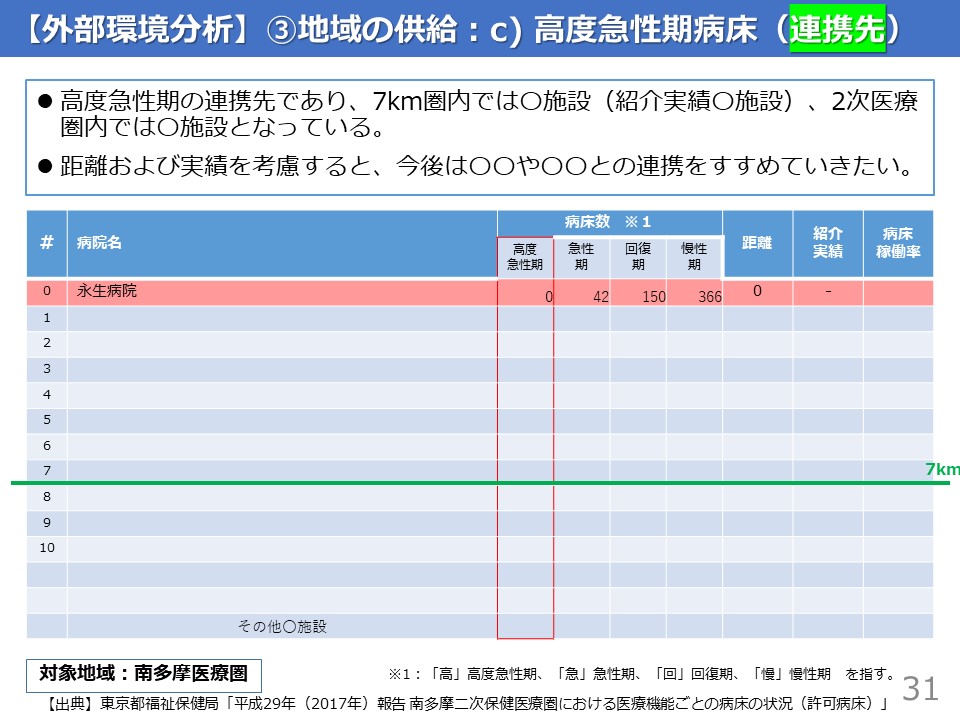Select row number 6 cell

pyautogui.click(x=47, y=446)
